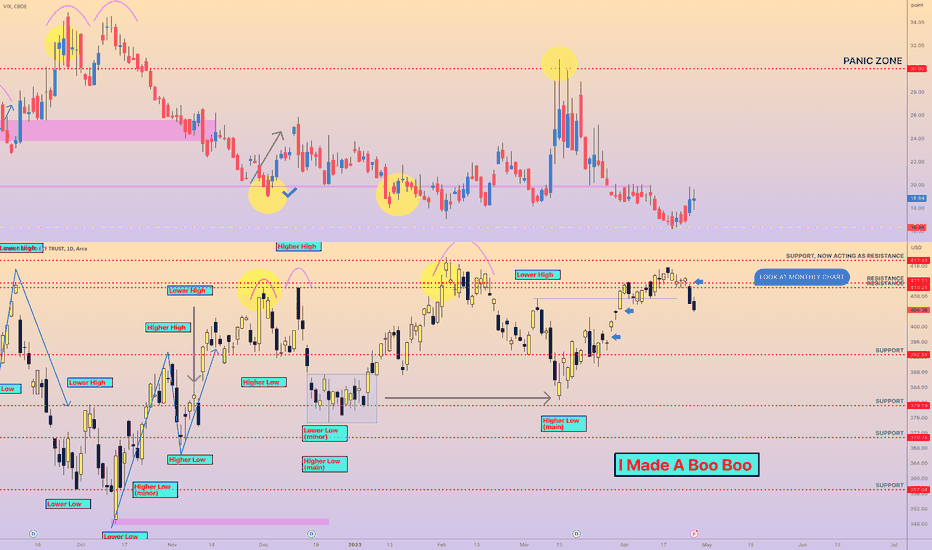
Task: Click the red 370.76 support price label
Action: [918, 438]
